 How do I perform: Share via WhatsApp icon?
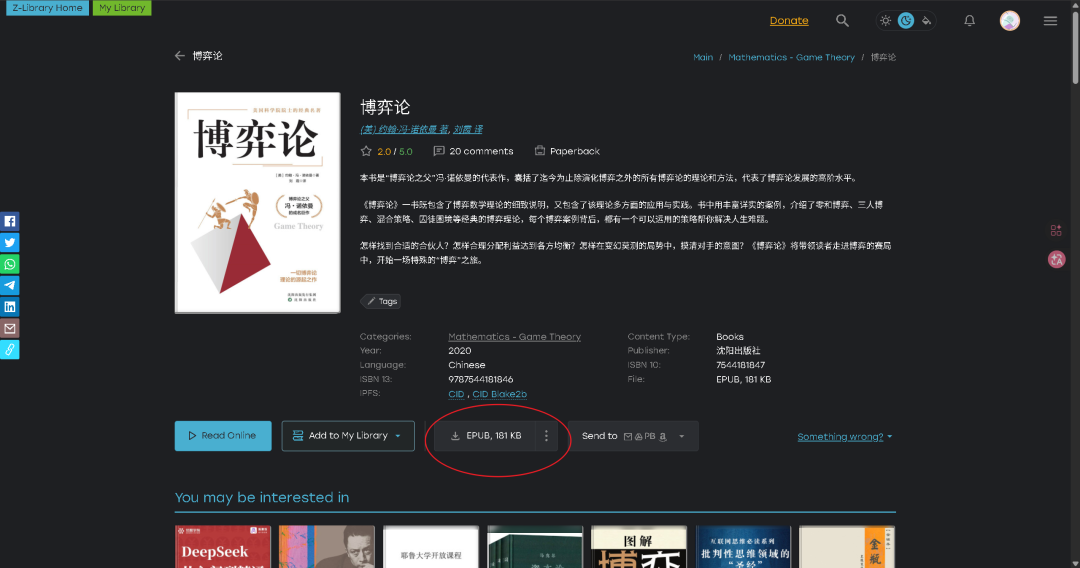(x=10, y=264)
